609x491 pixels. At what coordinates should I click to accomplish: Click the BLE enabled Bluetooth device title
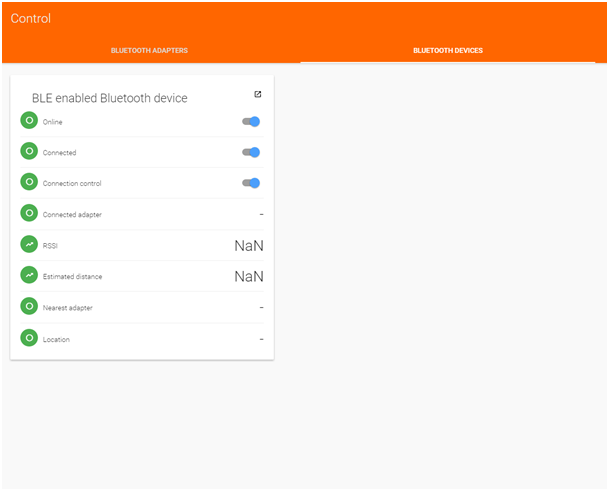pos(110,98)
